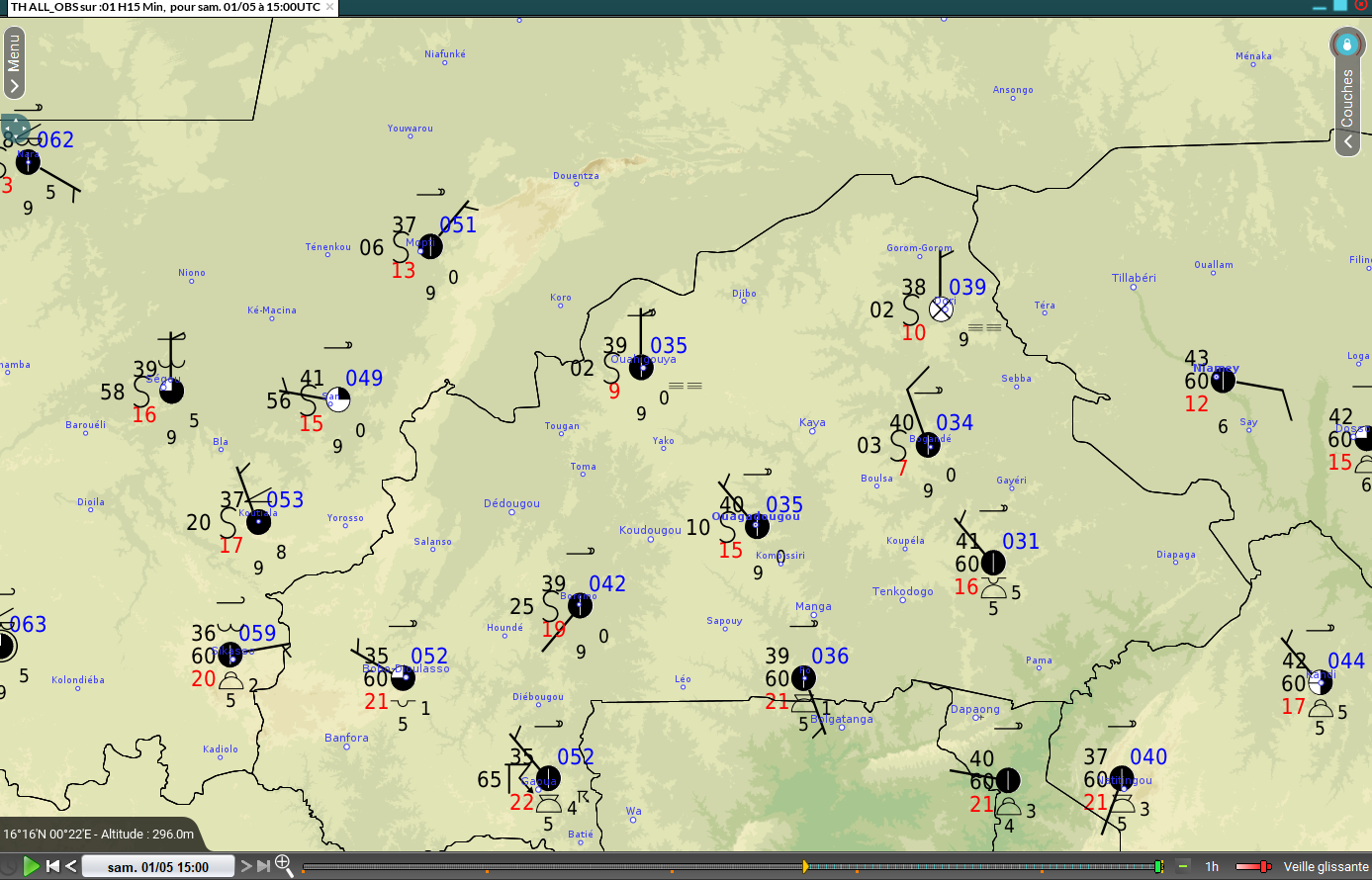Viewport: 1372px width, 880px height.
Task: Click the coordinates altitude status text
Action: pyautogui.click(x=99, y=835)
